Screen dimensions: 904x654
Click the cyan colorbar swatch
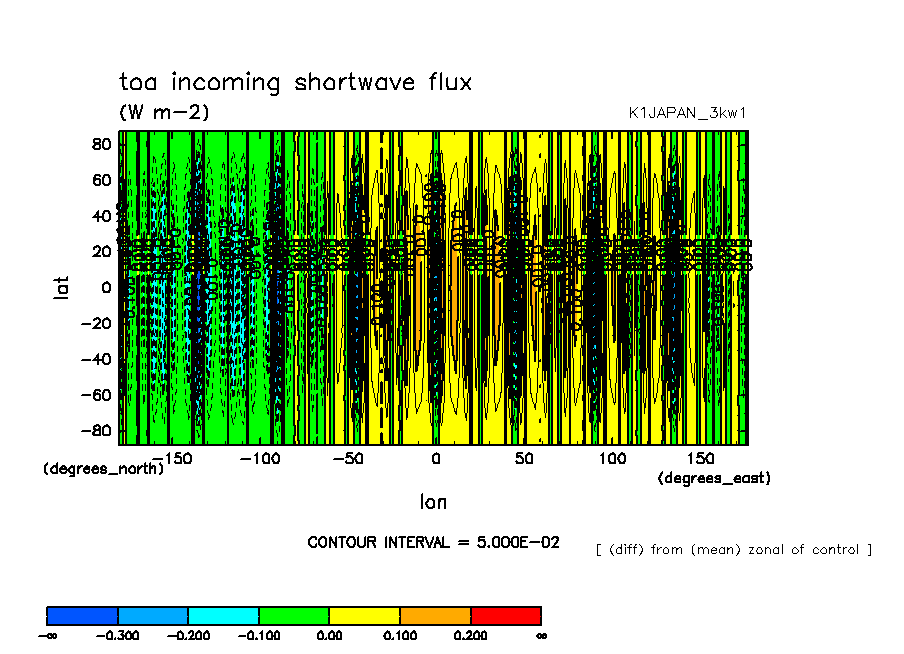(223, 615)
